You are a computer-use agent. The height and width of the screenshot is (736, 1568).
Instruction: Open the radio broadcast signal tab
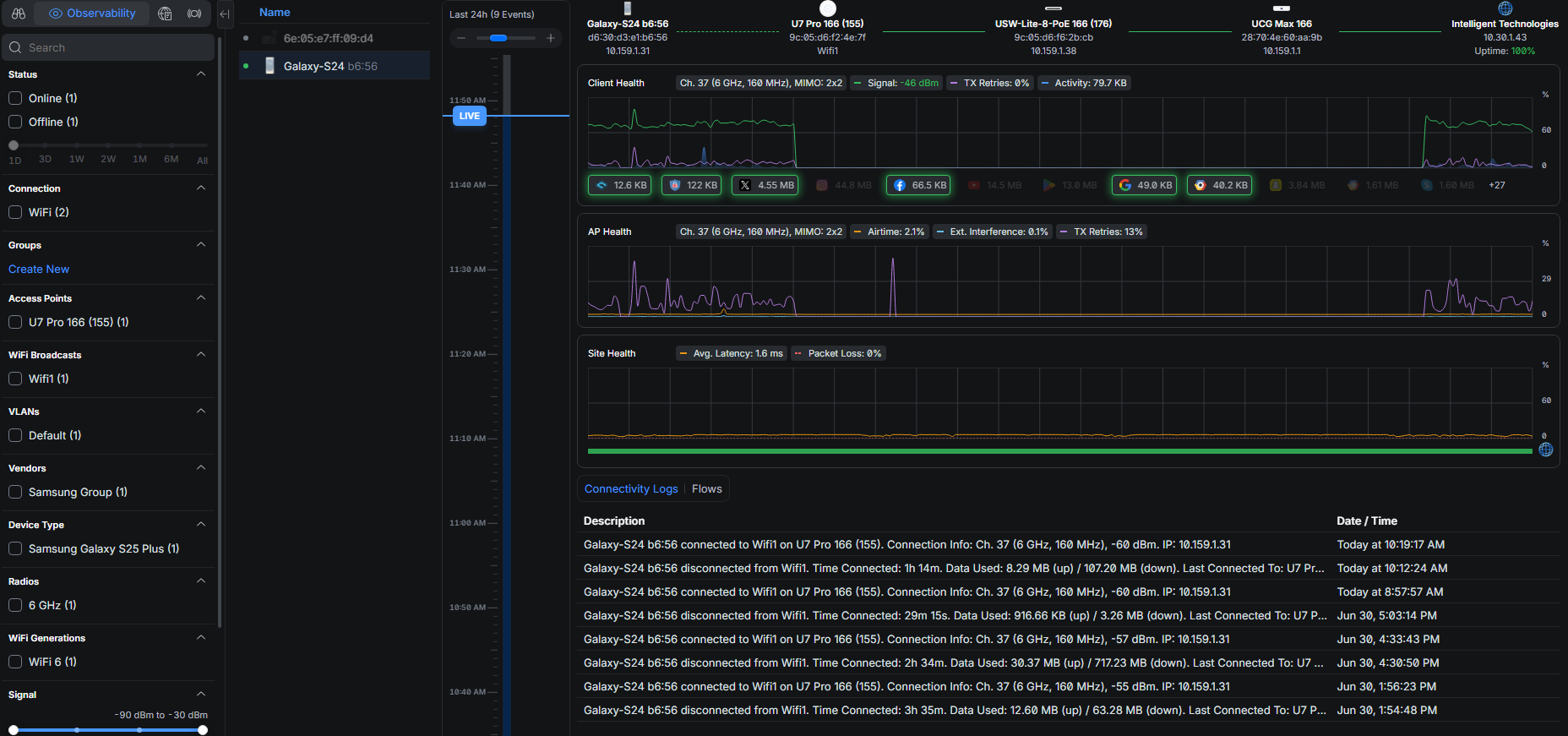[194, 14]
